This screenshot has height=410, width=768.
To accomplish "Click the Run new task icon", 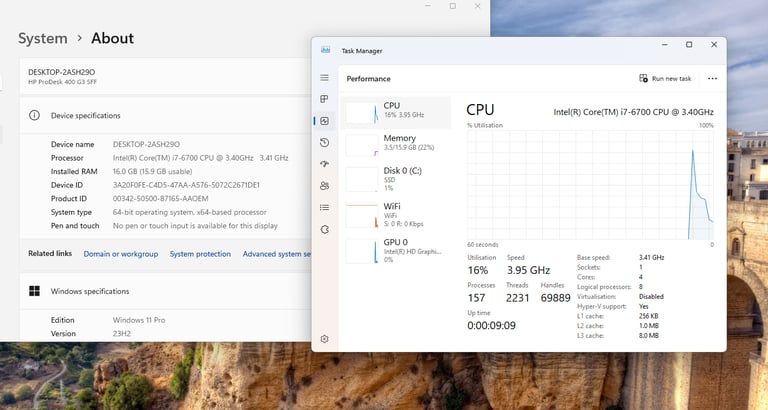I will pos(643,78).
